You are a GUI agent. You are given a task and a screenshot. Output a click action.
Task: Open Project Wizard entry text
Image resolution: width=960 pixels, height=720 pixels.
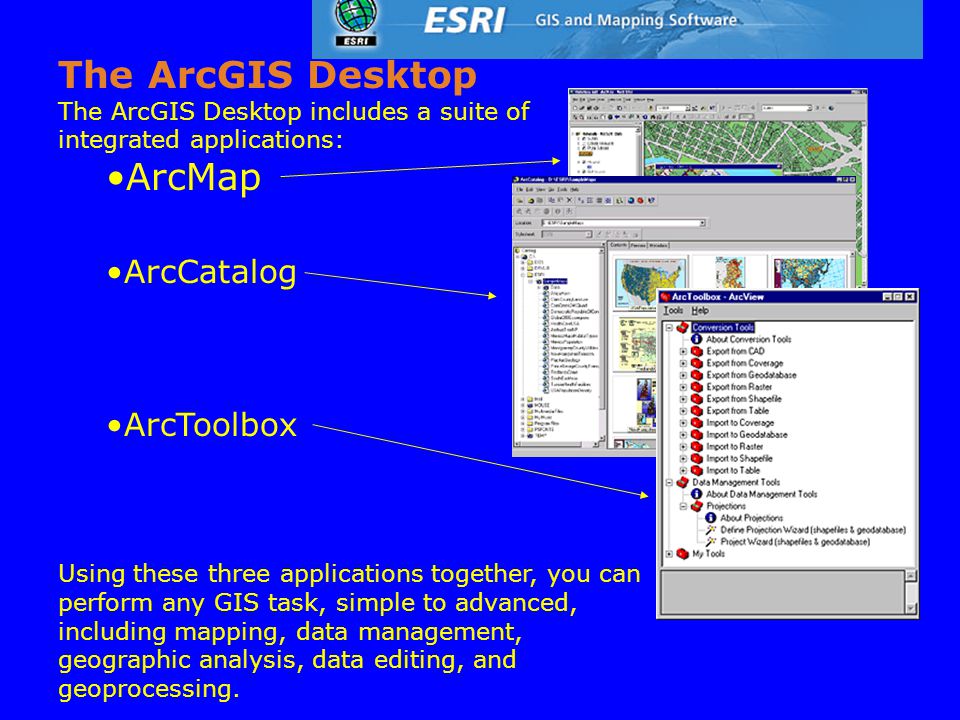(x=795, y=542)
